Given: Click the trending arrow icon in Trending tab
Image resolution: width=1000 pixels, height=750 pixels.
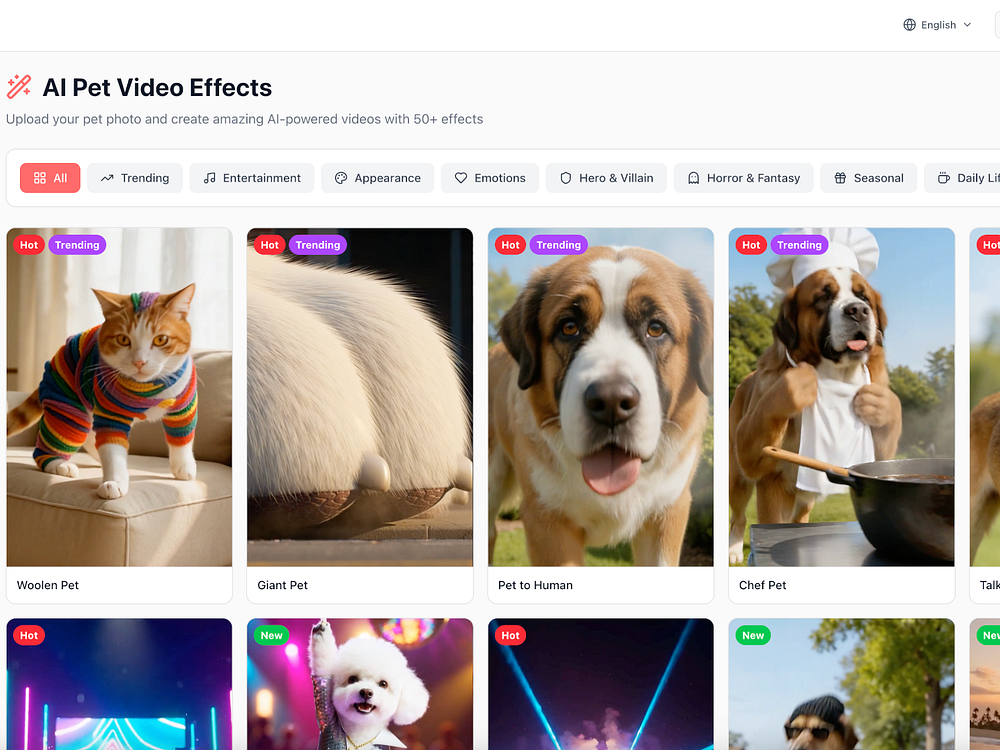Looking at the screenshot, I should [x=107, y=178].
